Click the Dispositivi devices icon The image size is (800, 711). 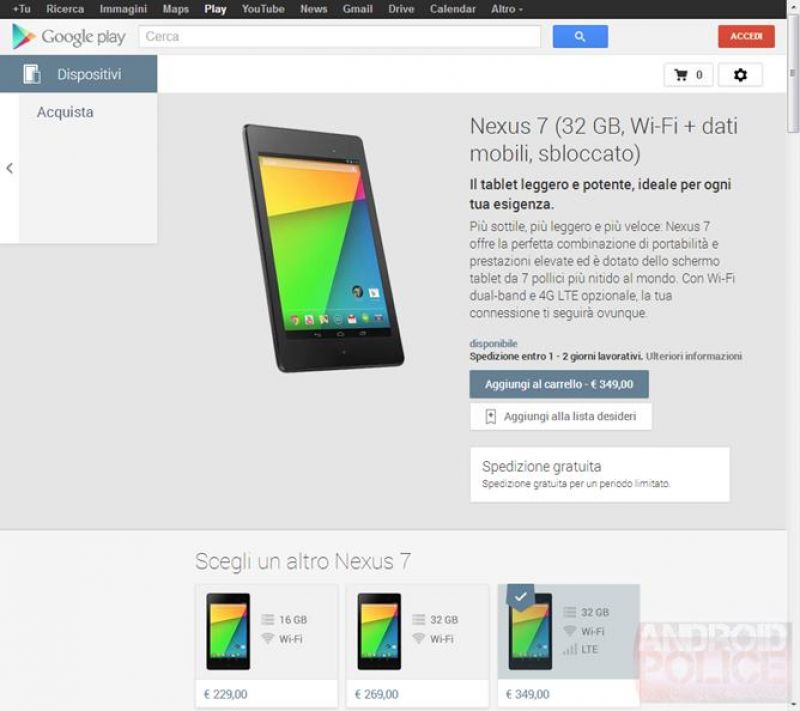pos(32,74)
